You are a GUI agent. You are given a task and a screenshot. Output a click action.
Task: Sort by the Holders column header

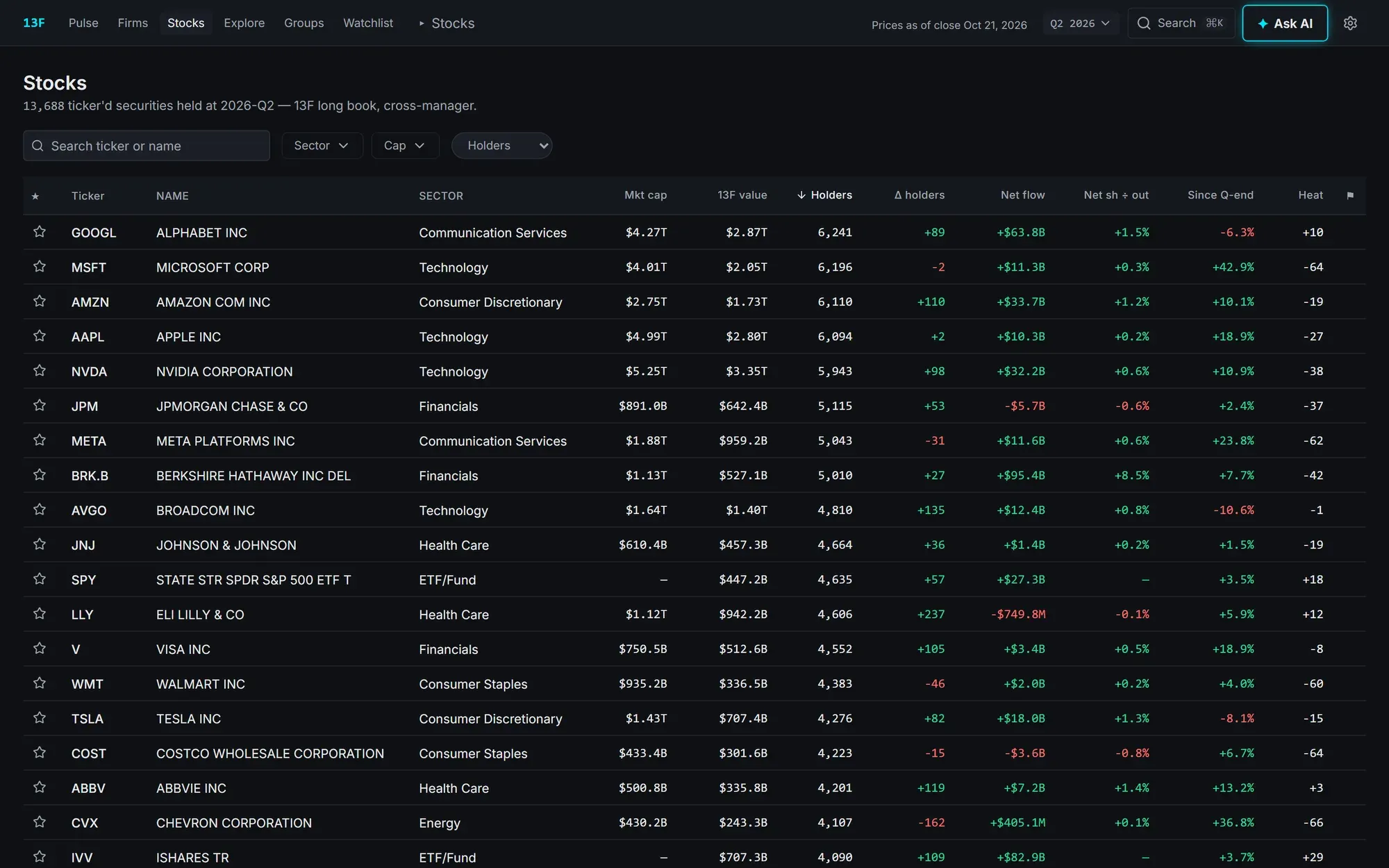point(824,195)
